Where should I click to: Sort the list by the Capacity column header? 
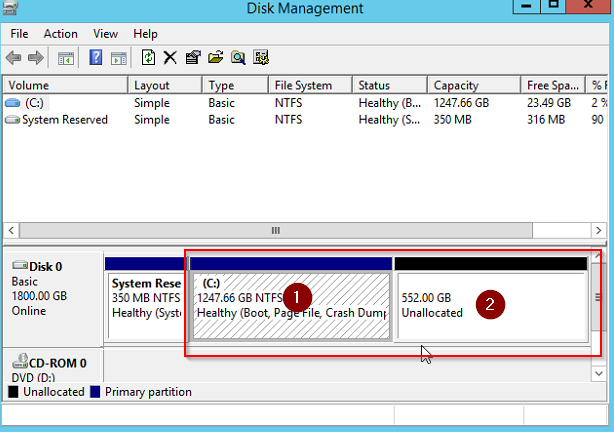click(x=456, y=85)
